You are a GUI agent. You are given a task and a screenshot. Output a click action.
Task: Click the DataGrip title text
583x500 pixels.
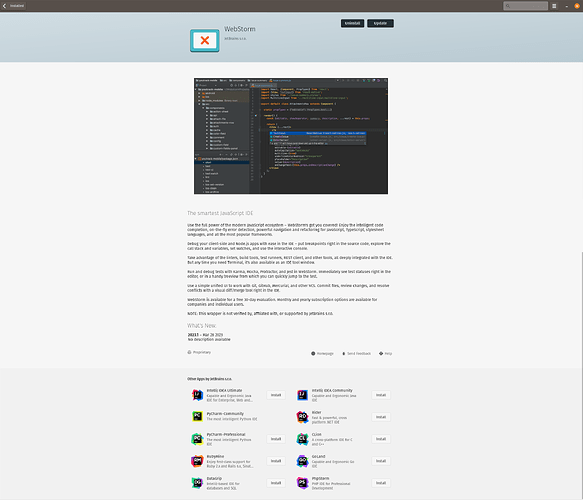[x=214, y=478]
